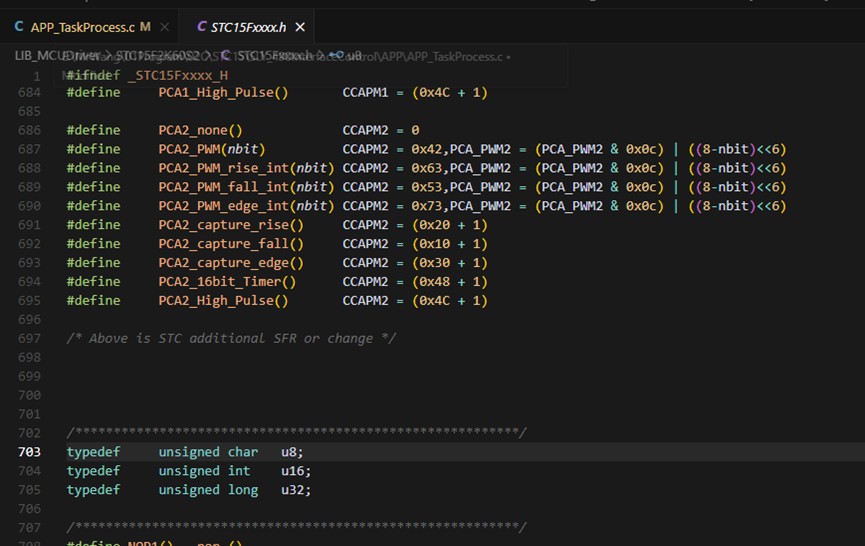The width and height of the screenshot is (865, 546).
Task: Click CCAPM1 register name on line 684
Action: click(x=365, y=93)
